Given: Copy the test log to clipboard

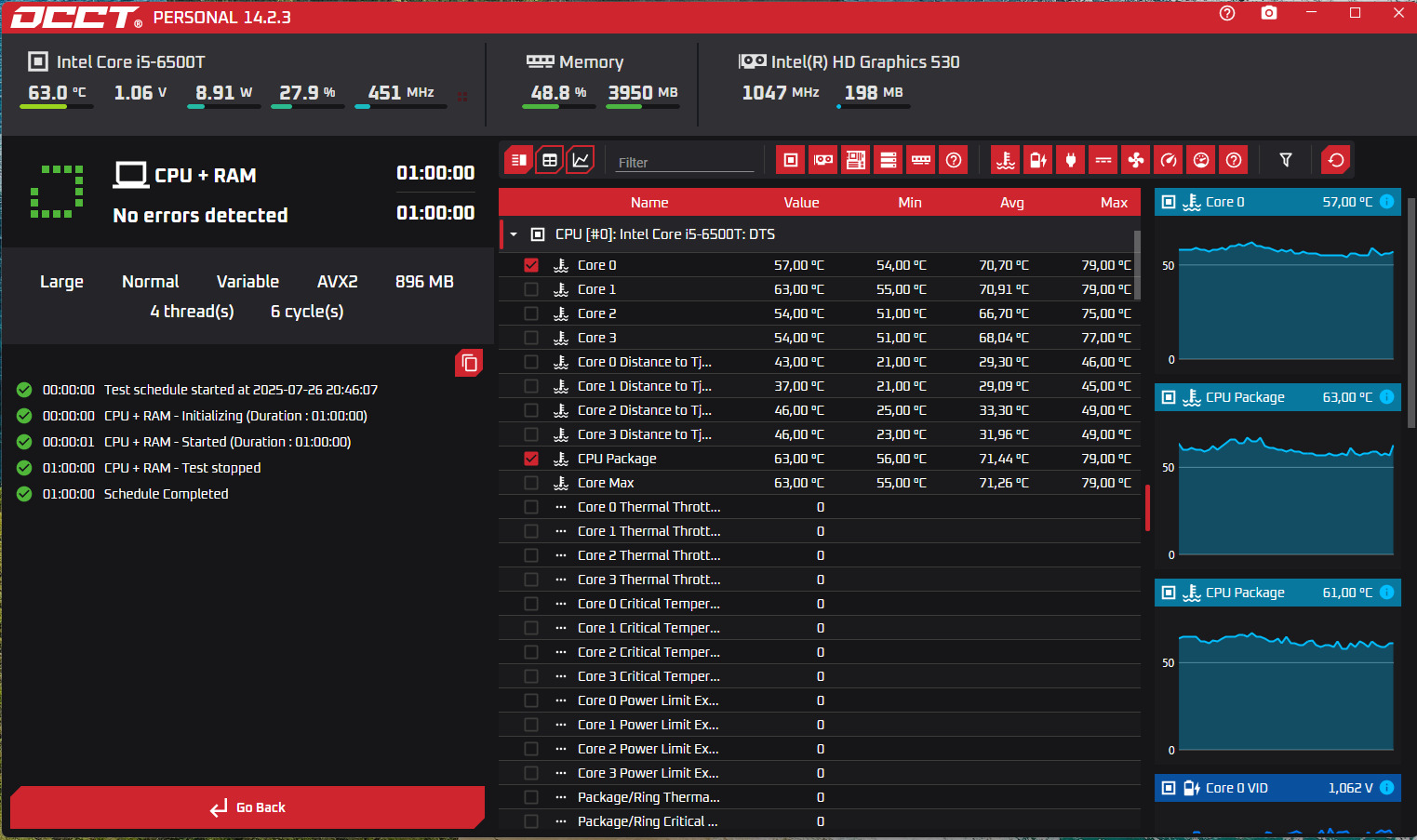Looking at the screenshot, I should [x=469, y=363].
